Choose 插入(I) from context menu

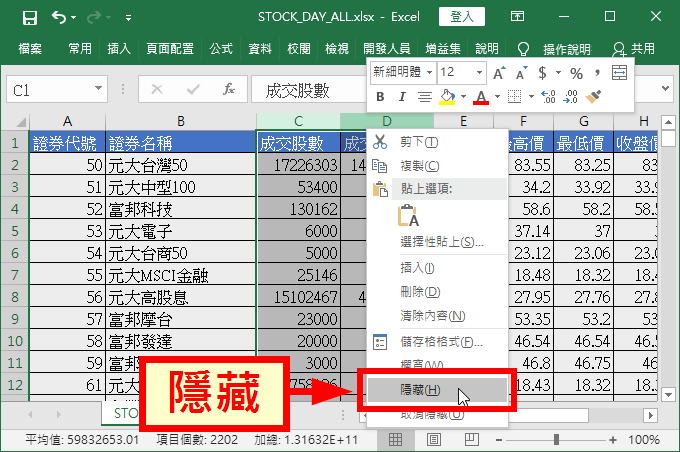pyautogui.click(x=437, y=268)
